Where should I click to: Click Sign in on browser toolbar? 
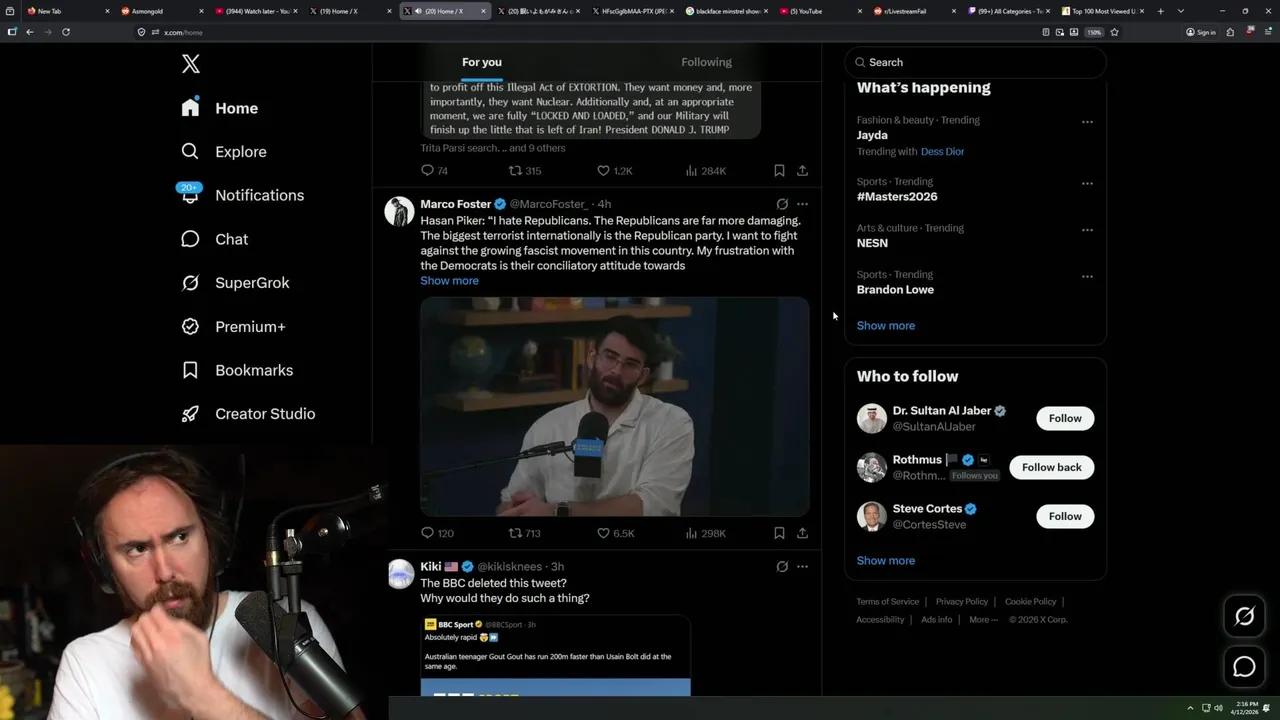click(1201, 32)
